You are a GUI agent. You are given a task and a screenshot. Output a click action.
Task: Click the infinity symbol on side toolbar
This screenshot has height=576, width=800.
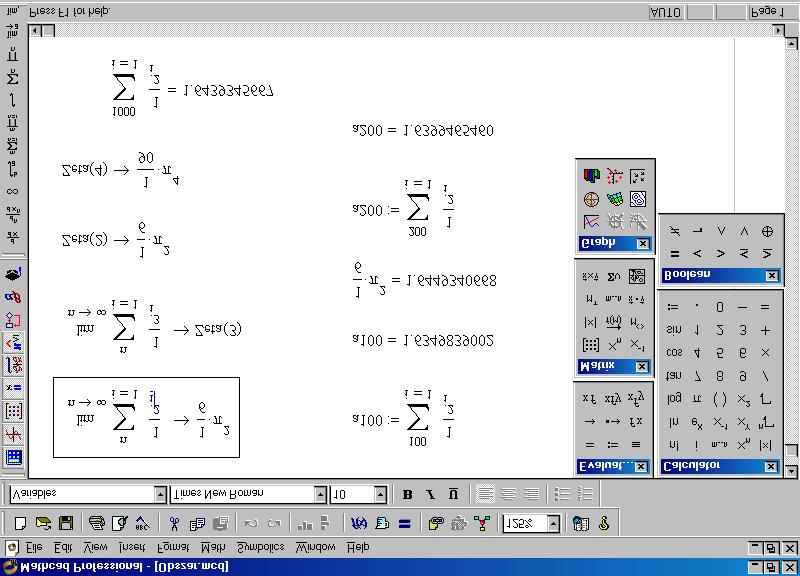pos(12,191)
